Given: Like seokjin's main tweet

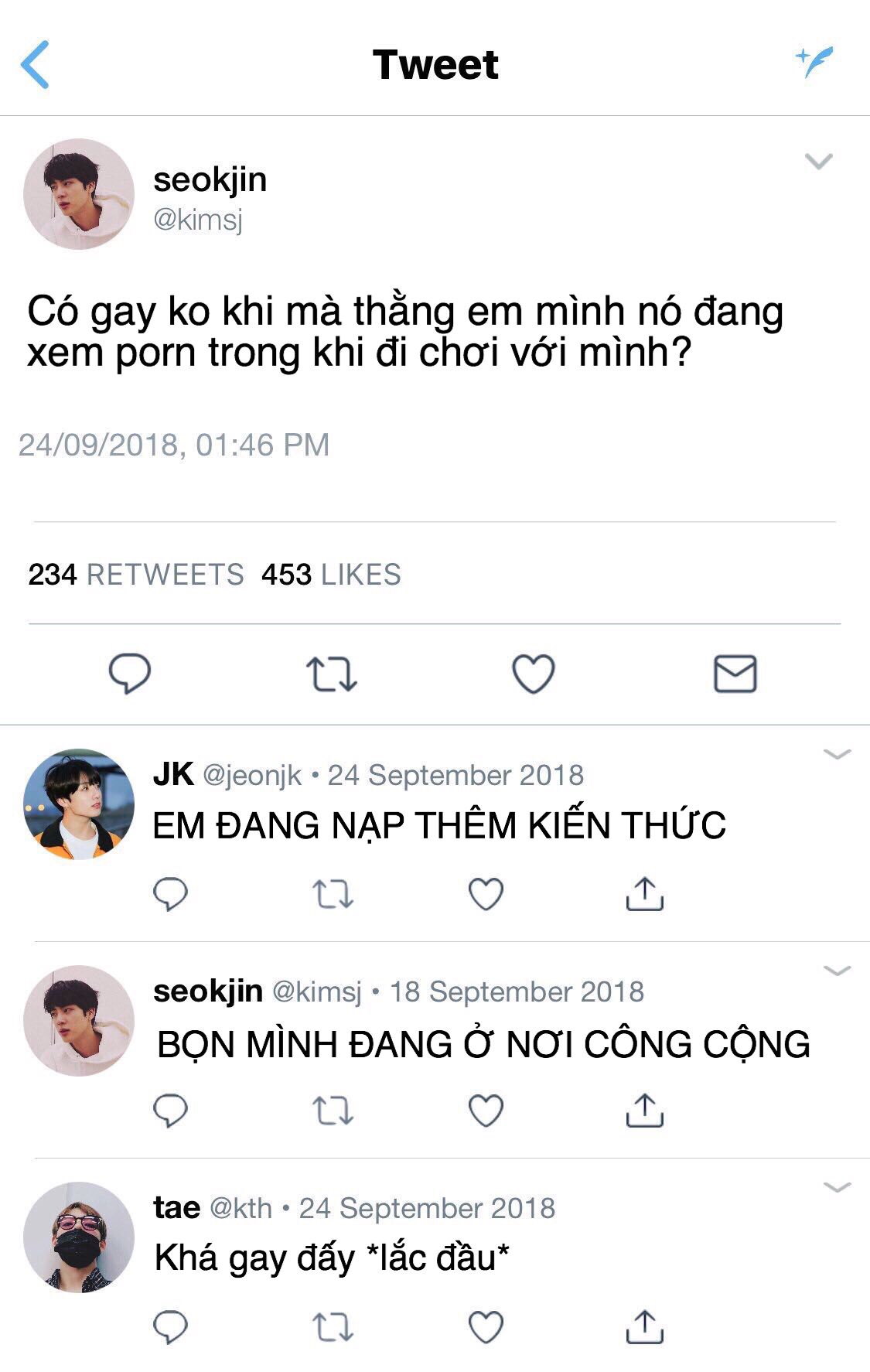Looking at the screenshot, I should 534,673.
